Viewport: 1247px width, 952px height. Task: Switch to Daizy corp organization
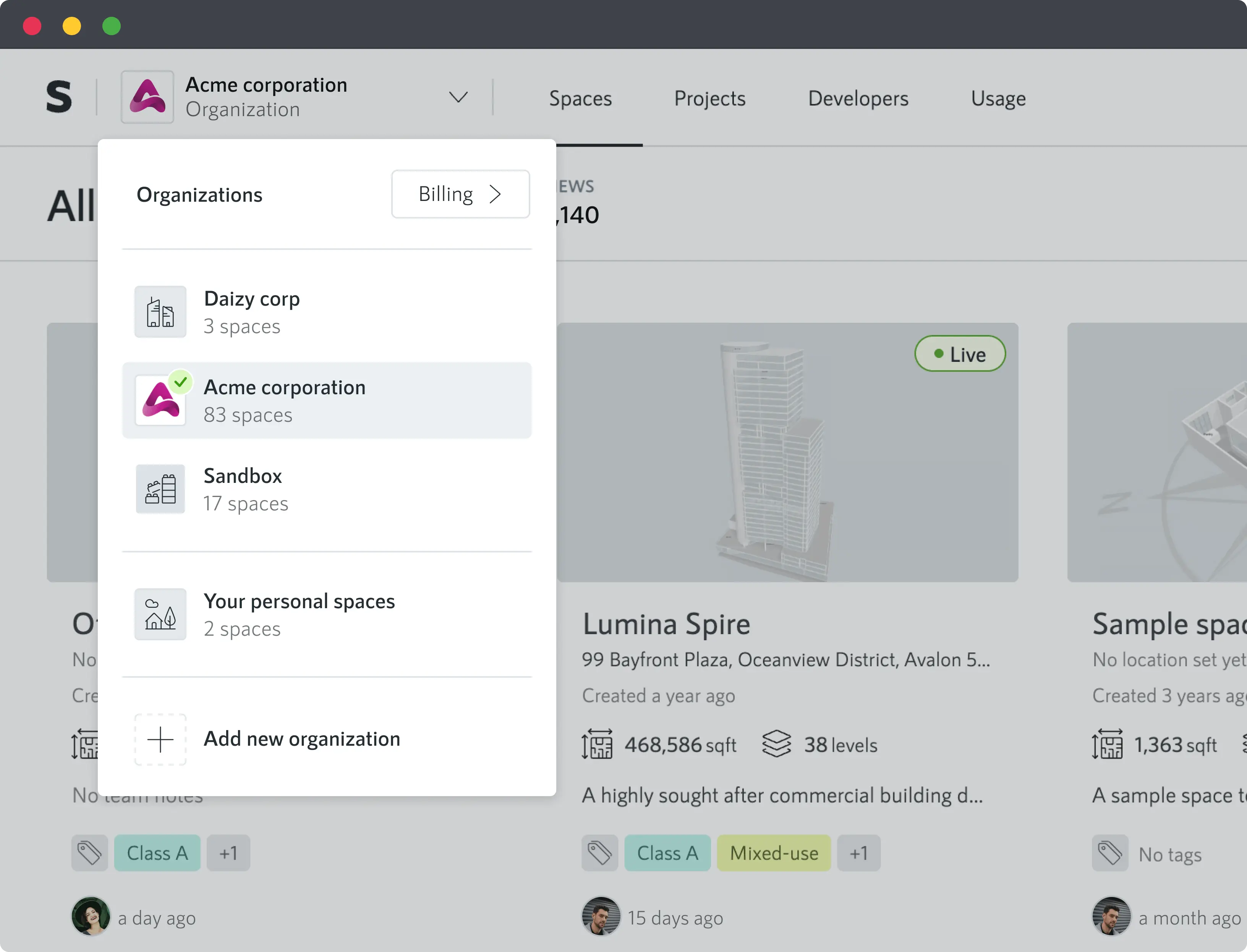pos(327,312)
